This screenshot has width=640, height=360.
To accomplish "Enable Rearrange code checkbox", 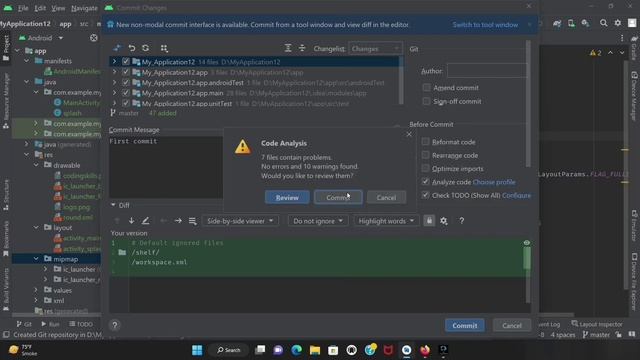I will pos(425,155).
